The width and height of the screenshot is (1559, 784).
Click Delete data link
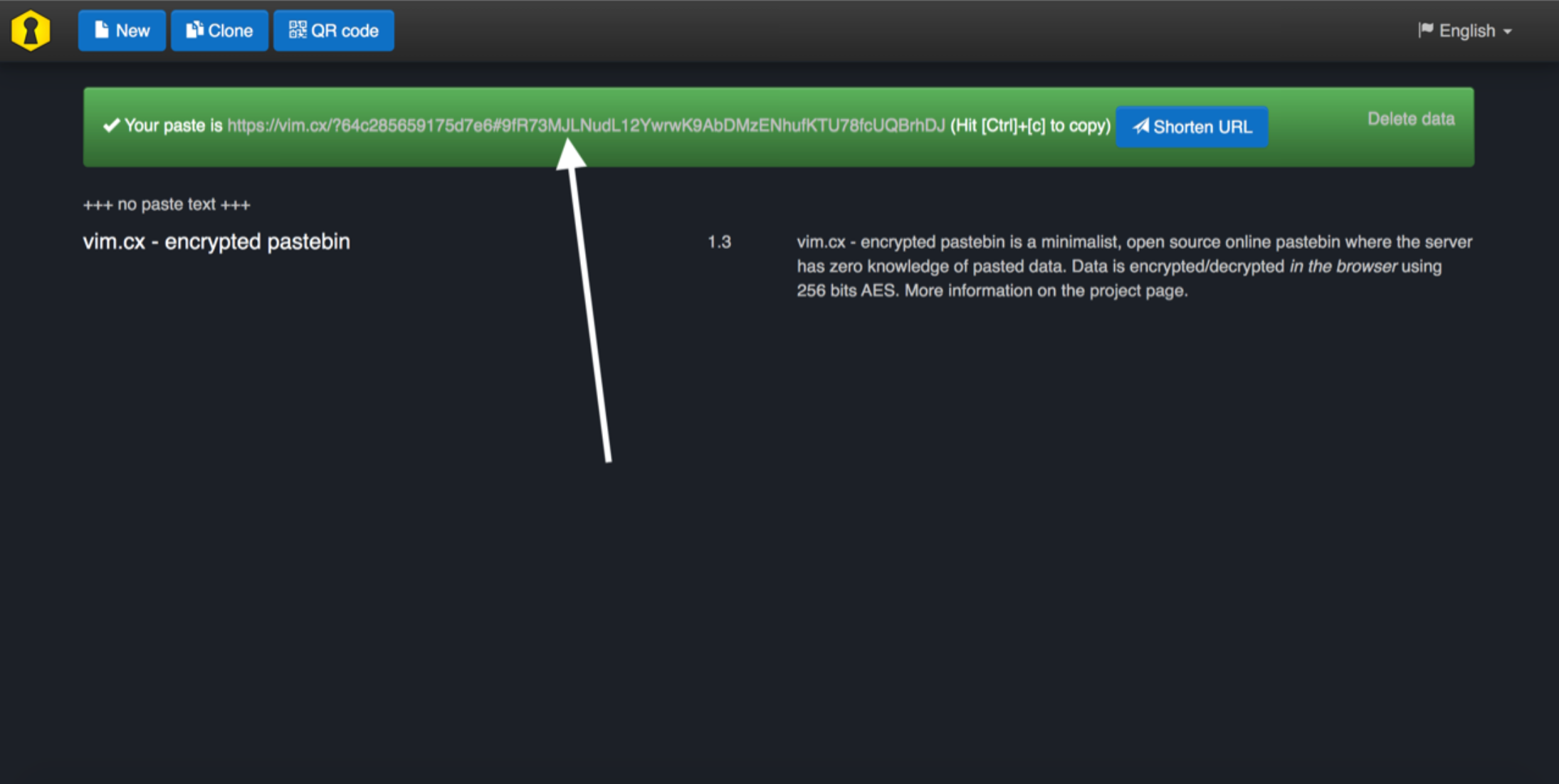pos(1411,119)
